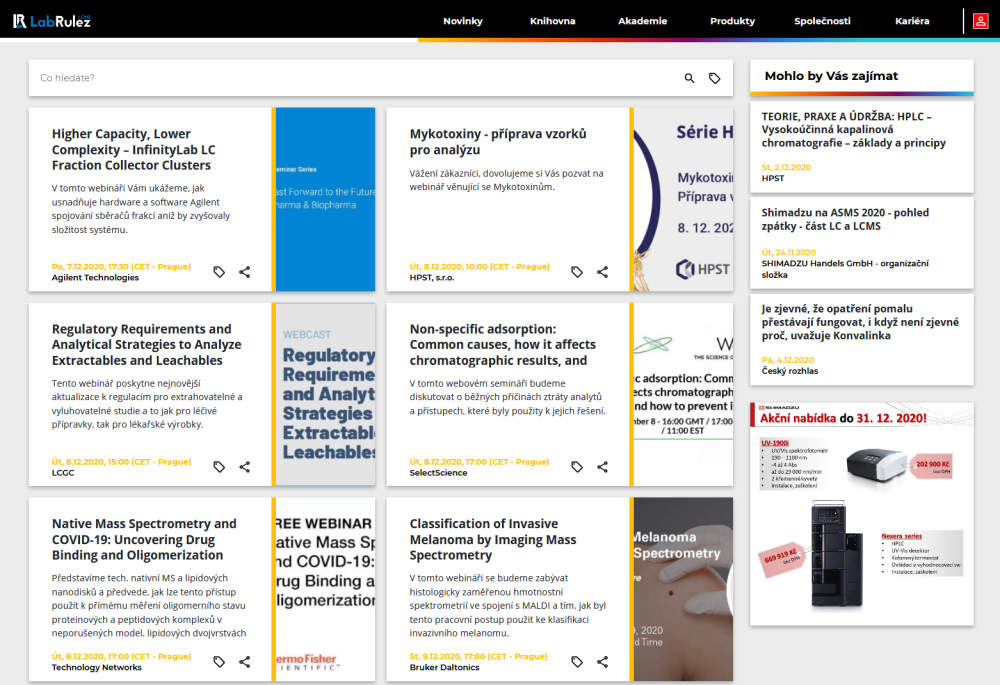
Task: Click 'Bruker Daltonics' organizer name
Action: (x=444, y=667)
